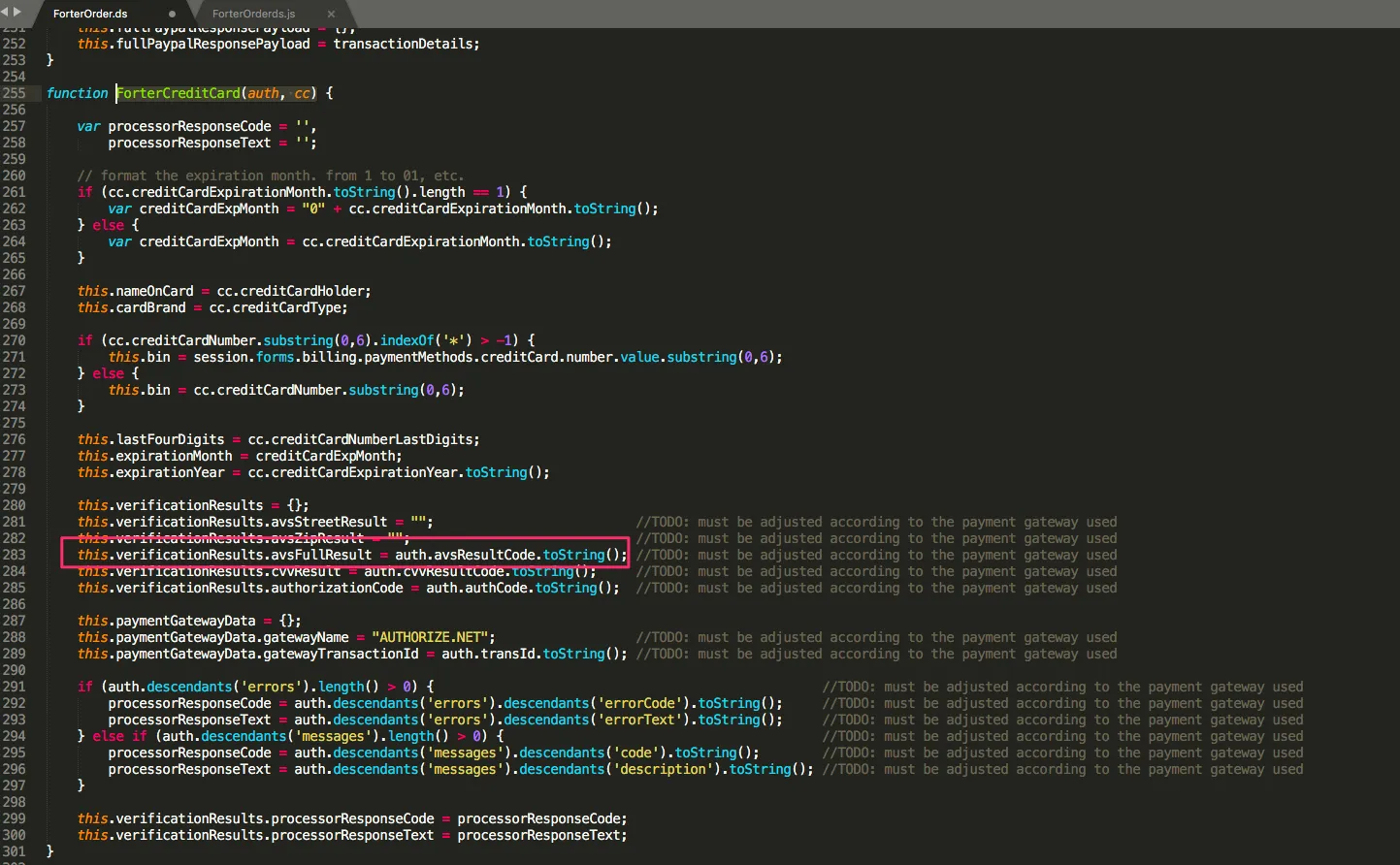
Task: Open the ForterOrderds.js tab
Action: click(253, 15)
